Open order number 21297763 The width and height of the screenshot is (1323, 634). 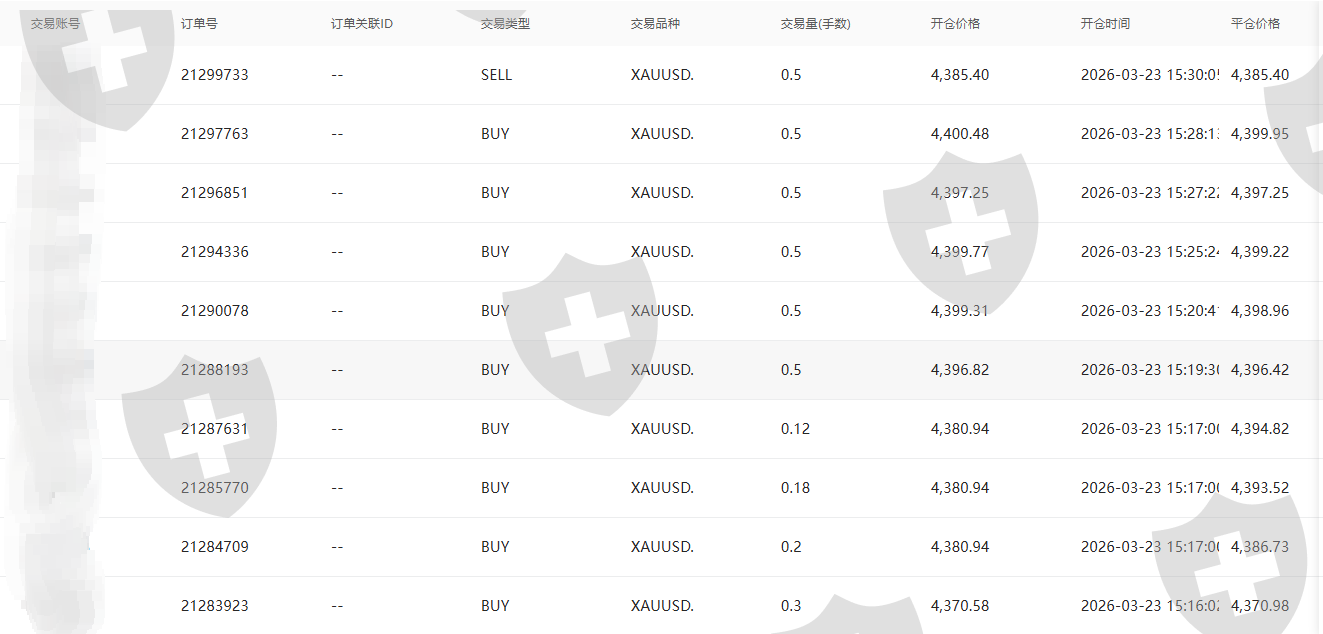pos(214,134)
